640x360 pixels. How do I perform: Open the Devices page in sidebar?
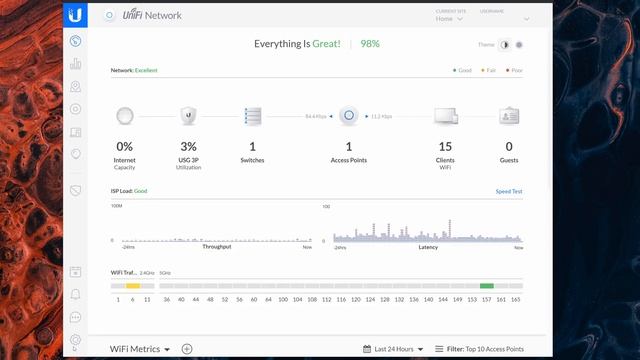75,109
